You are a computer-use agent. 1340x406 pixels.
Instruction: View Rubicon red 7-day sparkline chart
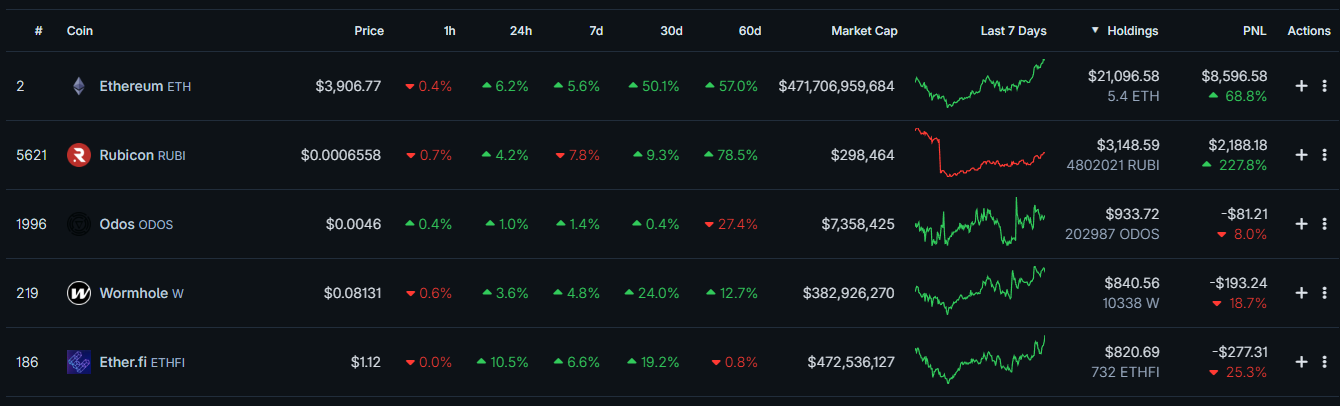pos(980,152)
